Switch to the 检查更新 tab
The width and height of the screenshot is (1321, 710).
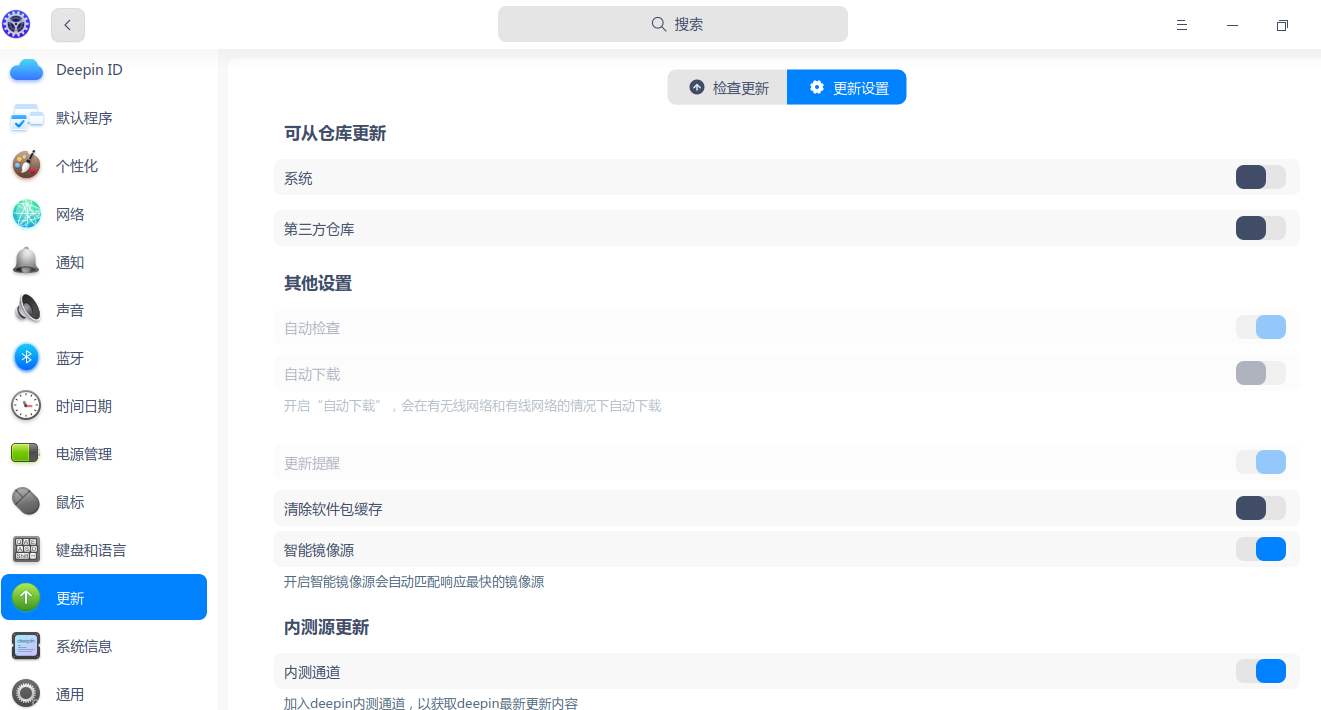coord(728,87)
